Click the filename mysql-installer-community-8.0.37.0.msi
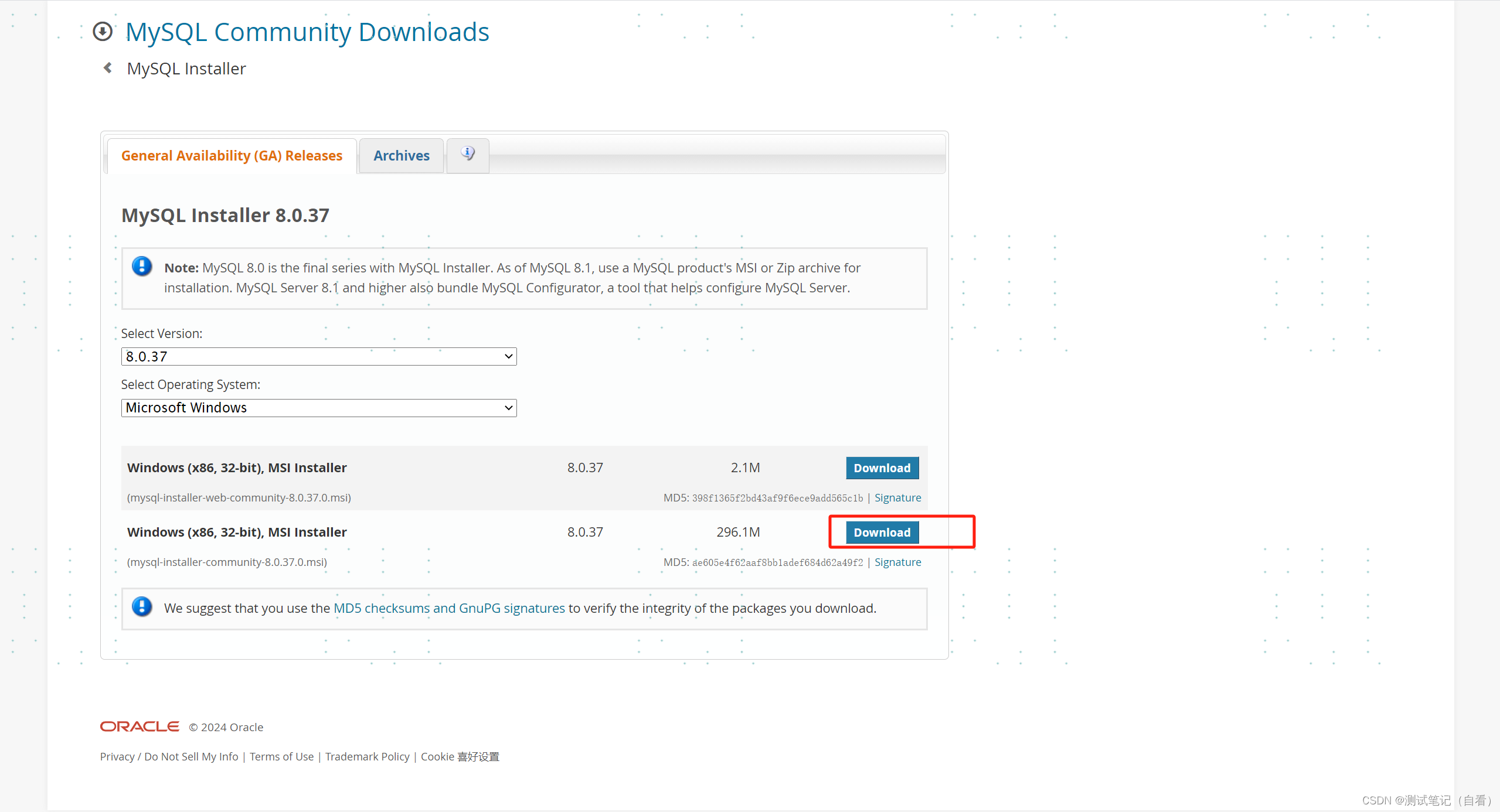Viewport: 1500px width, 812px height. 227,562
